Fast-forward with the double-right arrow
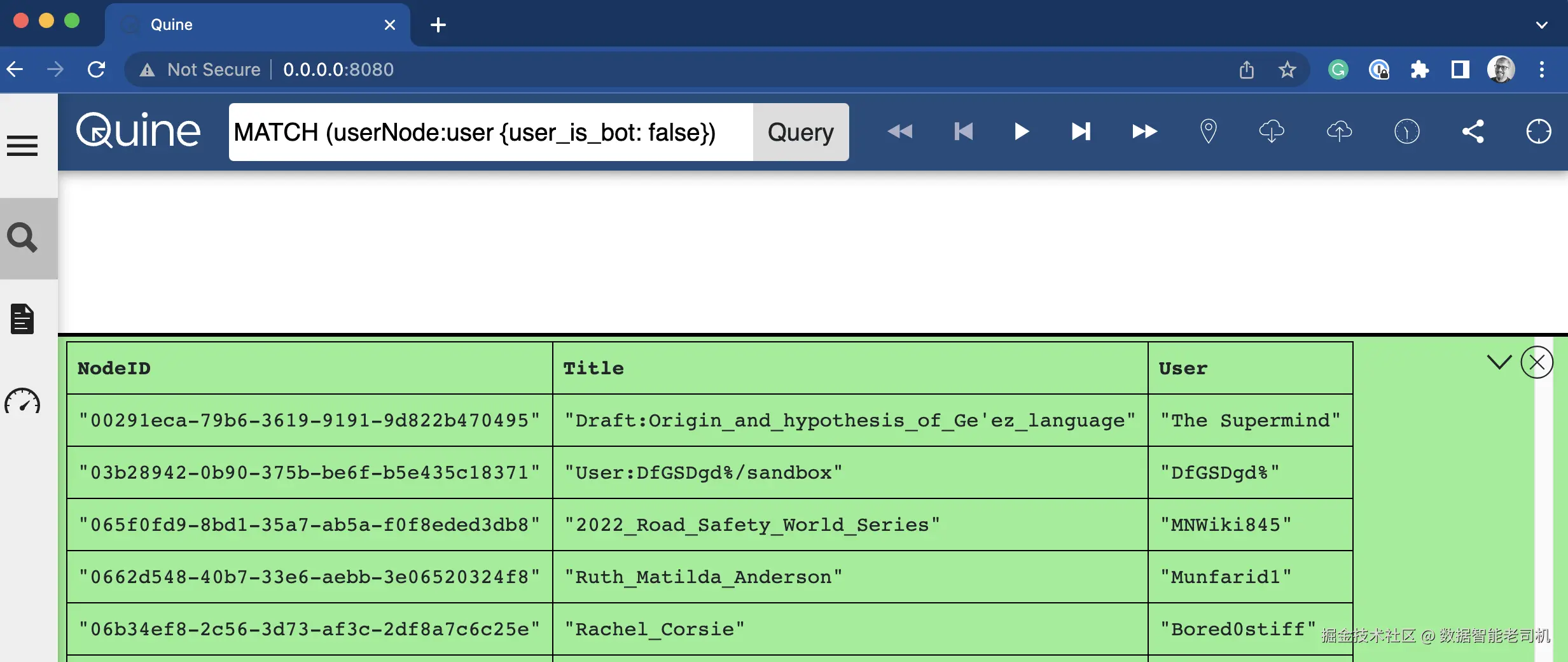This screenshot has height=662, width=1568. [x=1144, y=132]
